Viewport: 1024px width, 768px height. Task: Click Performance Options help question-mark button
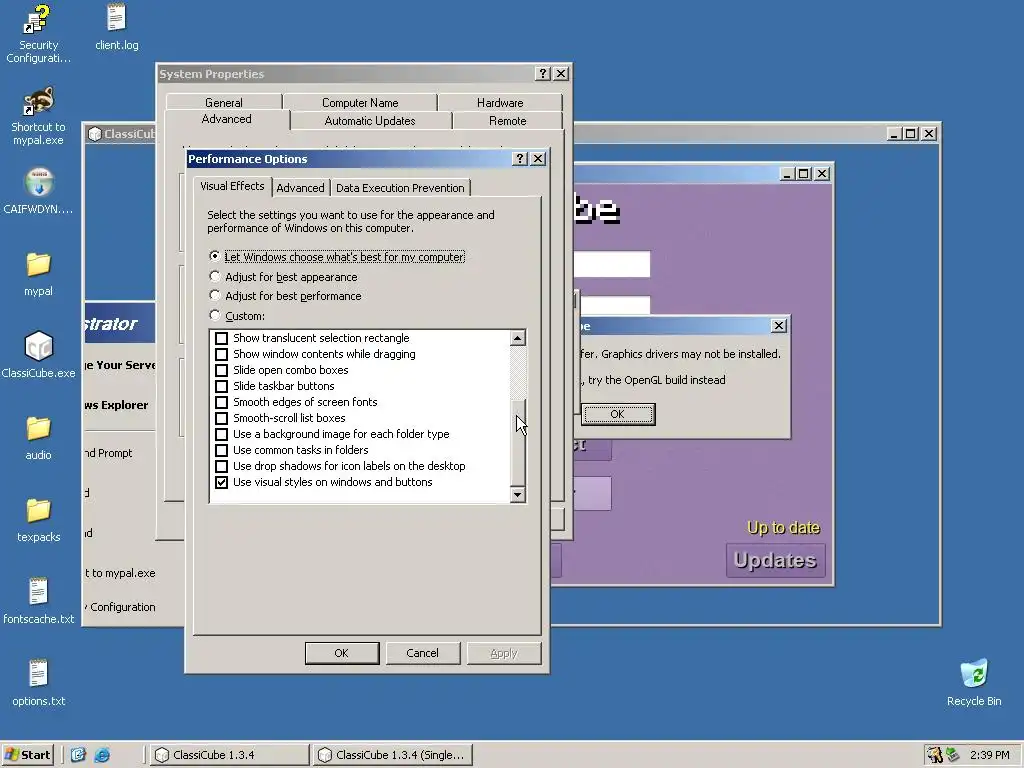click(x=519, y=159)
